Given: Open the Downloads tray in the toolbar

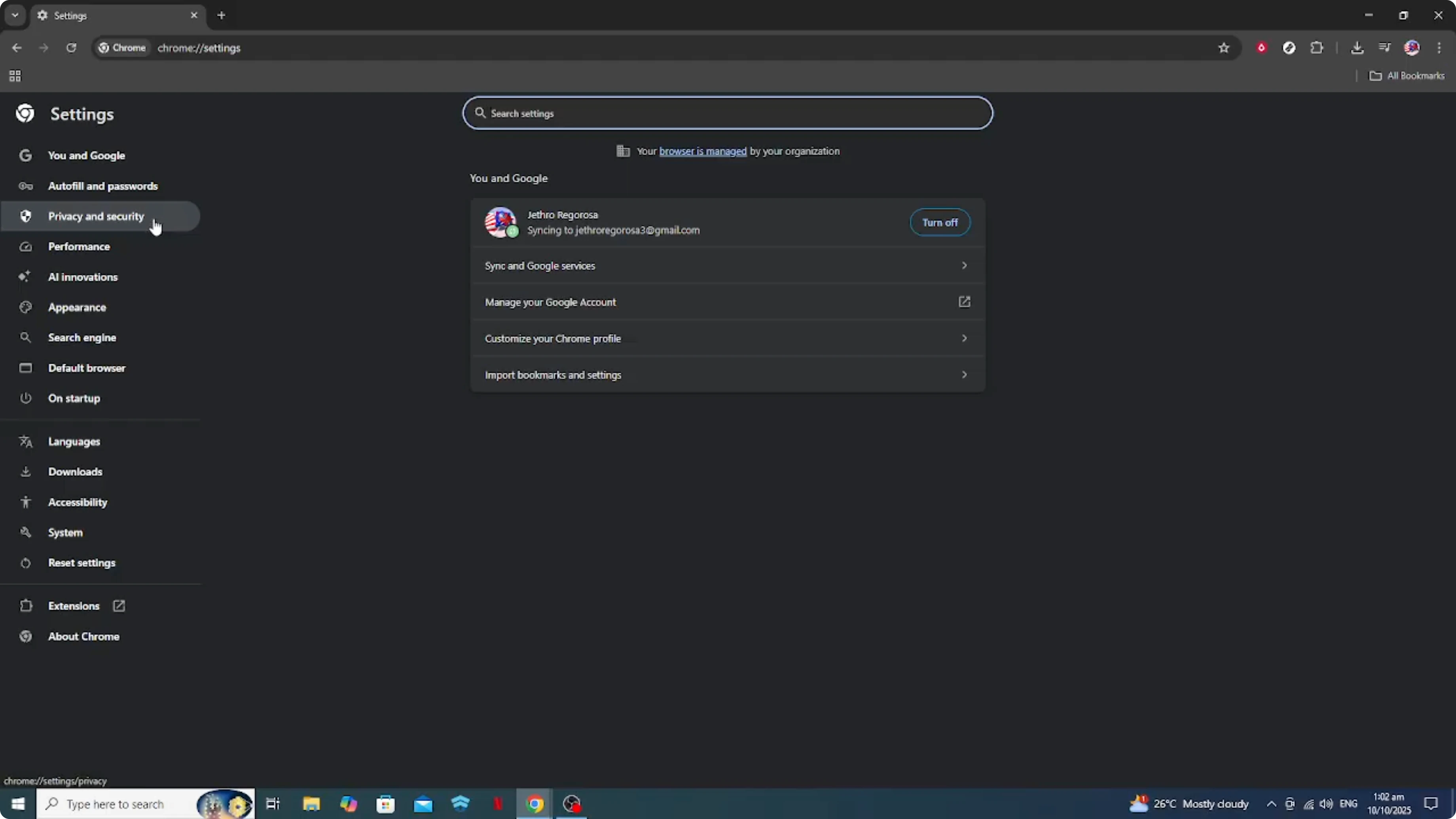Looking at the screenshot, I should [x=1357, y=48].
